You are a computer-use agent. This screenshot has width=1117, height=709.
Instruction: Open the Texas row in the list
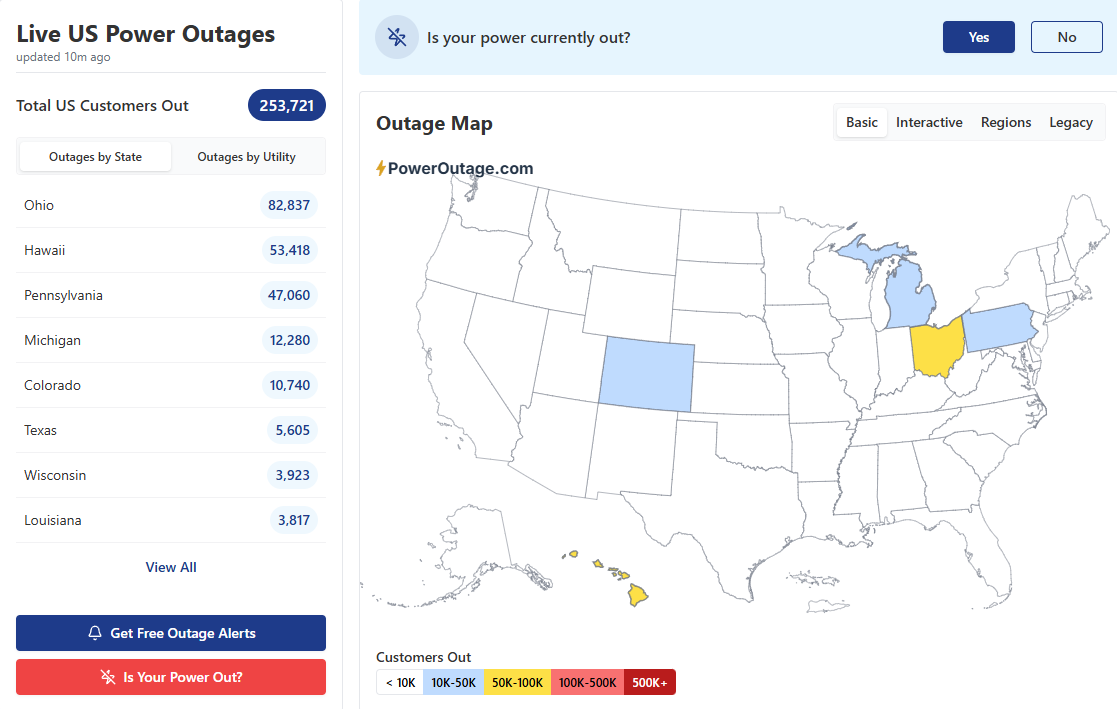pos(171,430)
